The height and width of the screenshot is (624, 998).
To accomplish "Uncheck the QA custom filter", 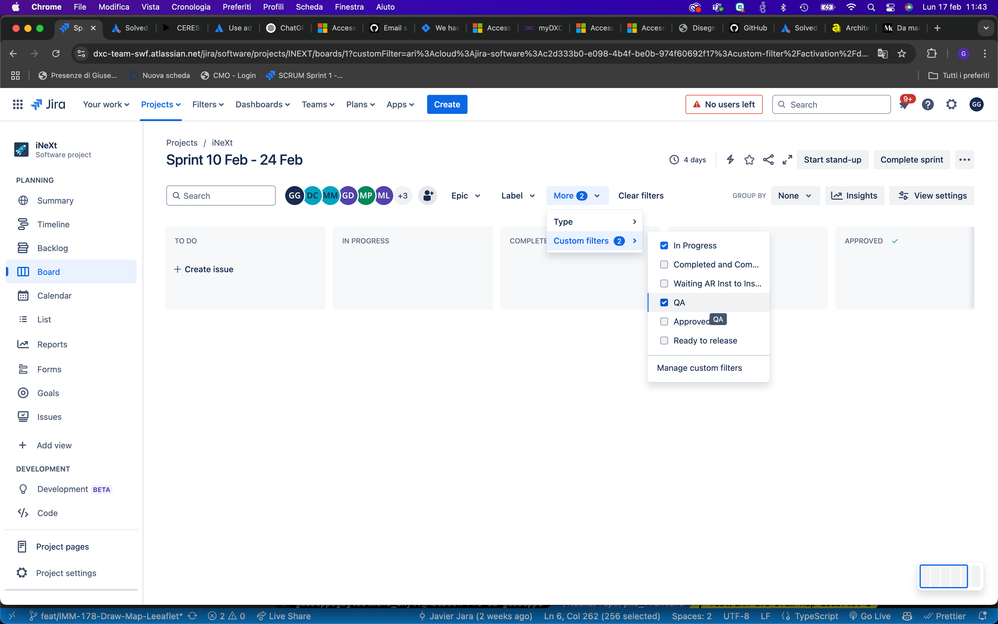I will tap(664, 303).
